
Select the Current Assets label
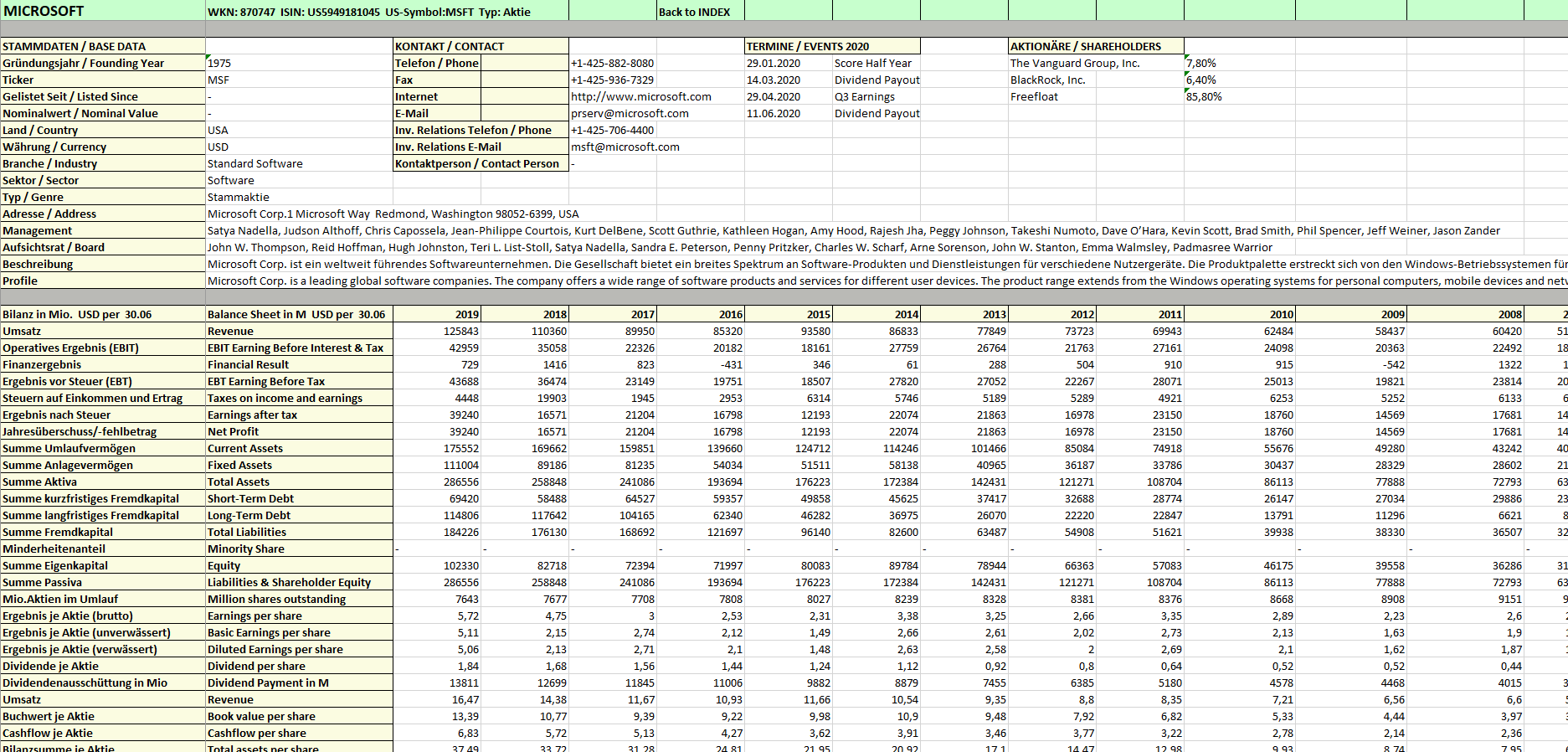tap(300, 448)
